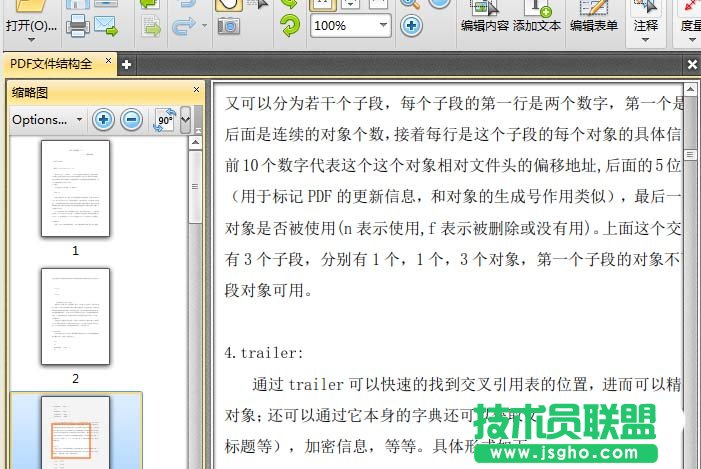Click the 缩略图 panel title
The height and width of the screenshot is (469, 701).
[x=30, y=93]
